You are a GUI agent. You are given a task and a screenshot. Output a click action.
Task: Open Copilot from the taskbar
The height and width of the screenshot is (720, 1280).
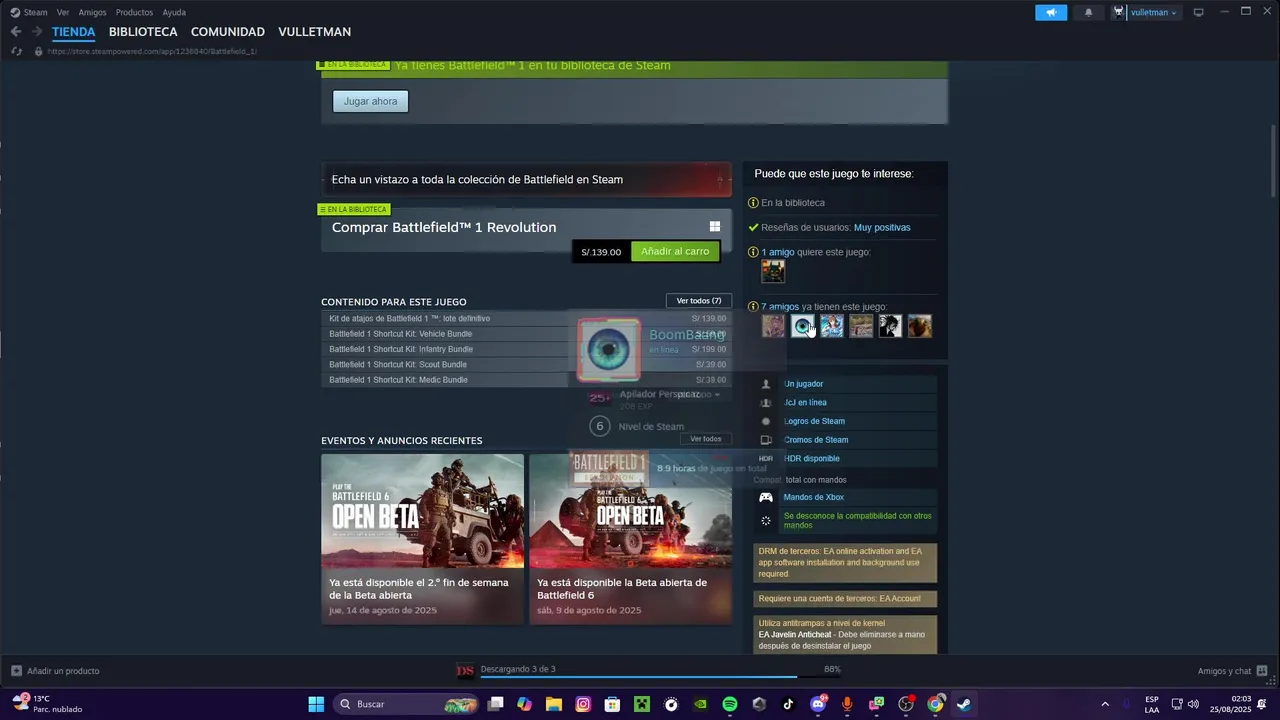click(x=525, y=704)
